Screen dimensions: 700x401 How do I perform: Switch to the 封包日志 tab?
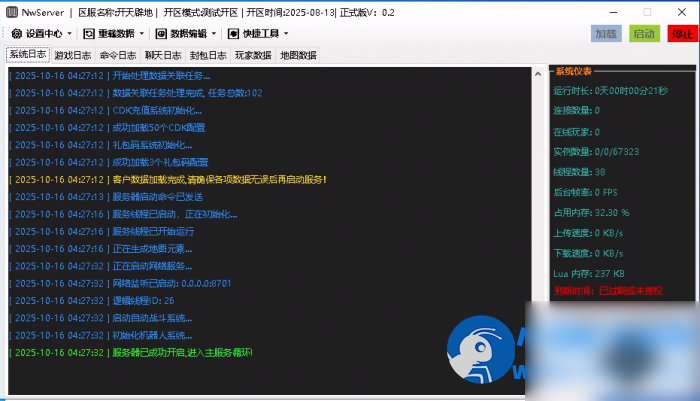tap(208, 55)
